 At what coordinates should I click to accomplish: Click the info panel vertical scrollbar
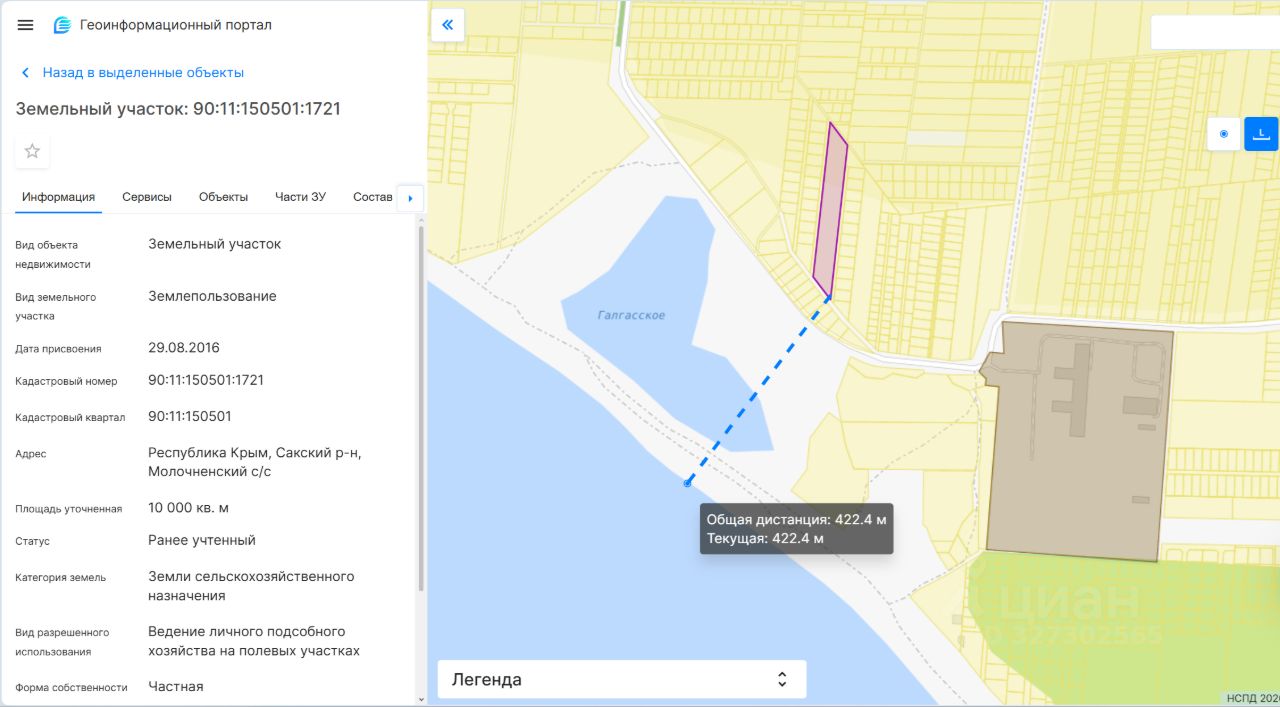click(x=421, y=400)
